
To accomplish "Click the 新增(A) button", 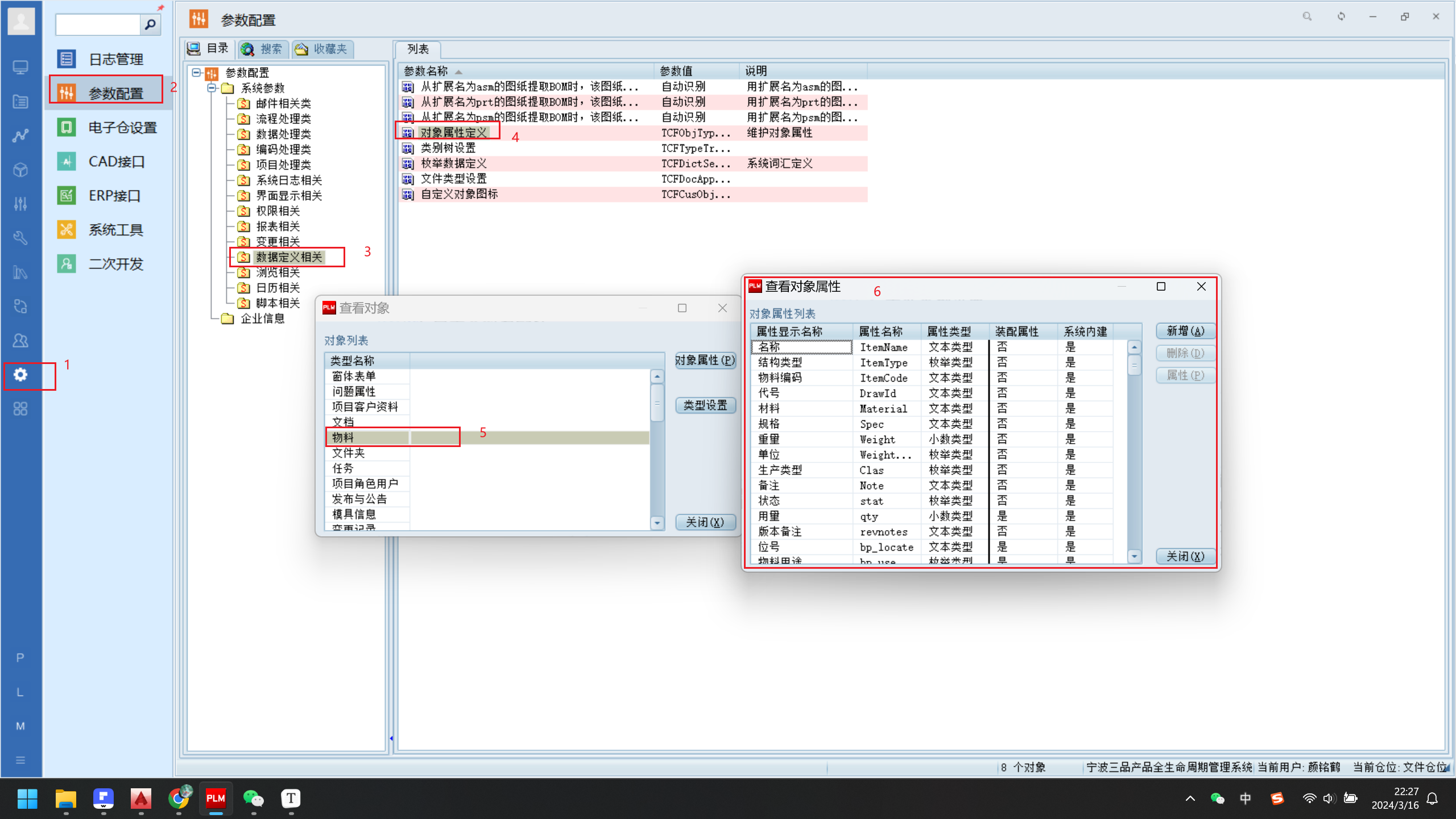I will (1185, 331).
